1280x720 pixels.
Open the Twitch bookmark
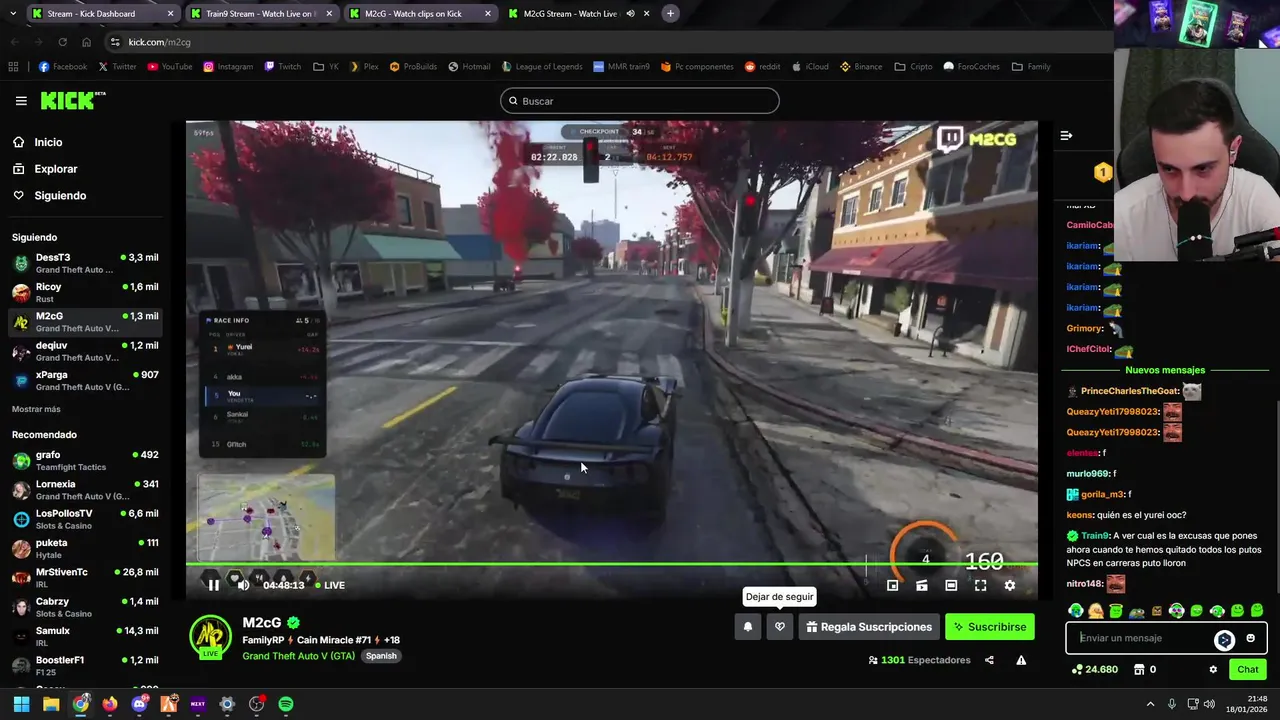283,67
